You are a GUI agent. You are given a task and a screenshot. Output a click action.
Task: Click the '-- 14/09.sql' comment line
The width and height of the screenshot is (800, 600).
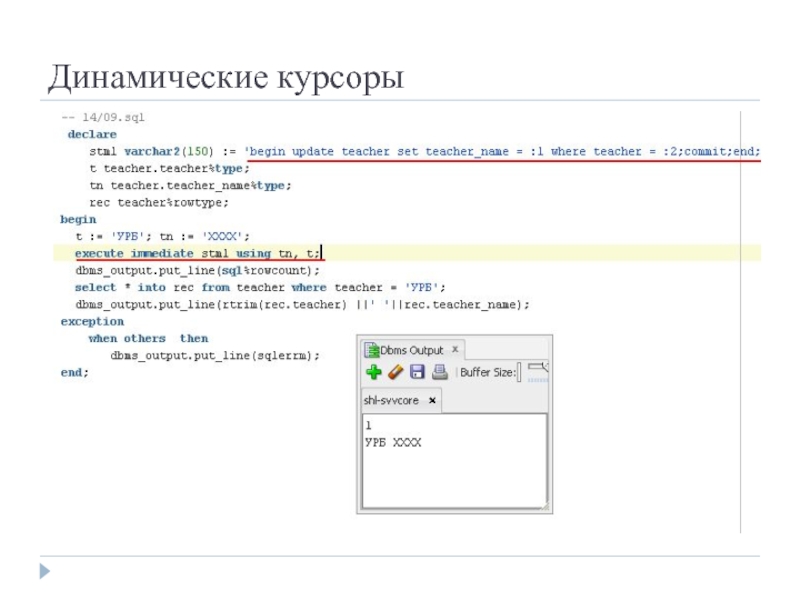[99, 118]
